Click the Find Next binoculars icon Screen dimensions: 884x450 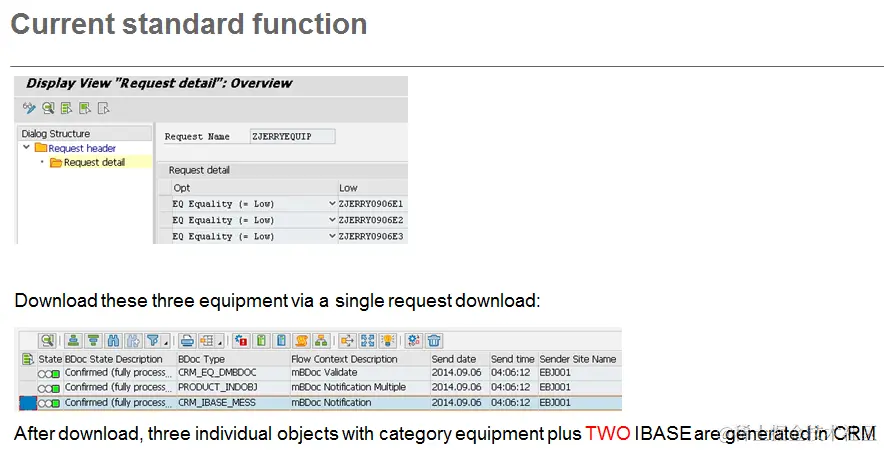(133, 341)
